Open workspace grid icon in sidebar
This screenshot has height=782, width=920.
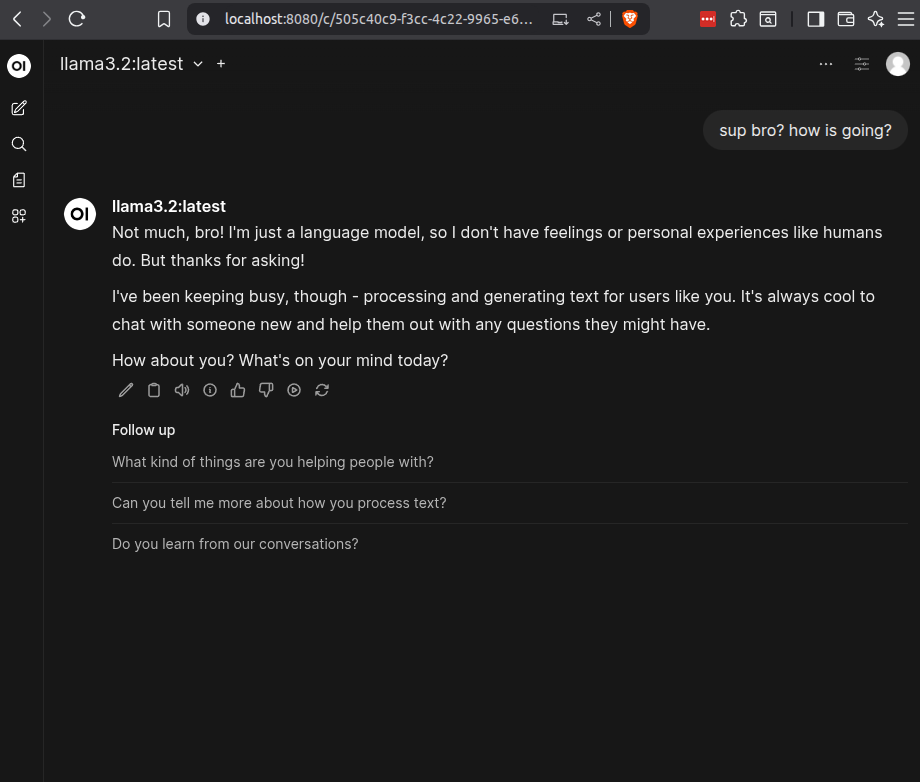pyautogui.click(x=19, y=216)
